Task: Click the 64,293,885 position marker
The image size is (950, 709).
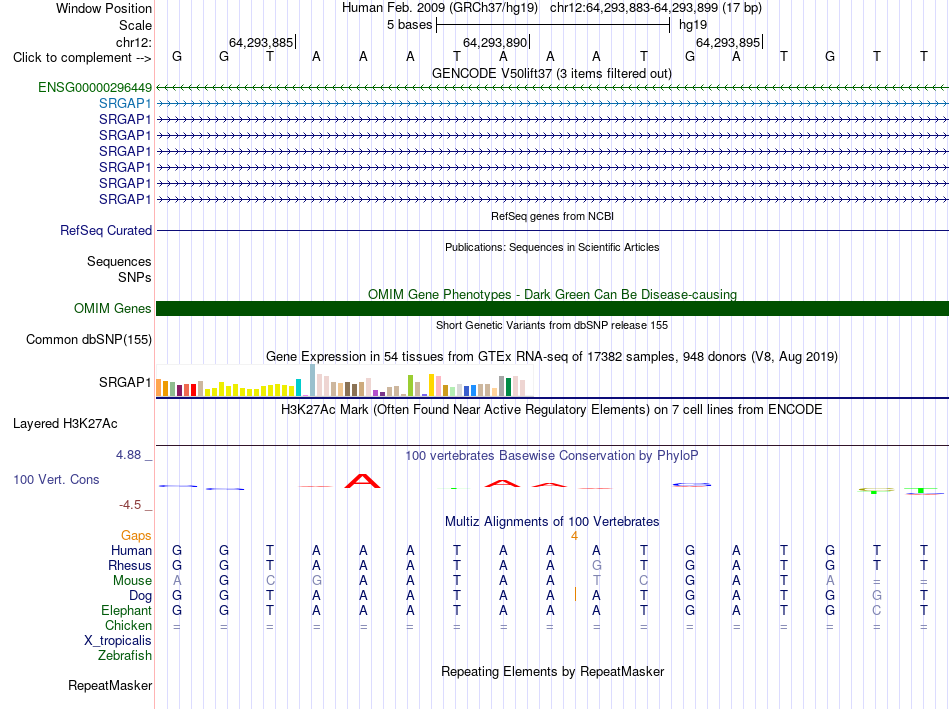Action: pyautogui.click(x=261, y=42)
